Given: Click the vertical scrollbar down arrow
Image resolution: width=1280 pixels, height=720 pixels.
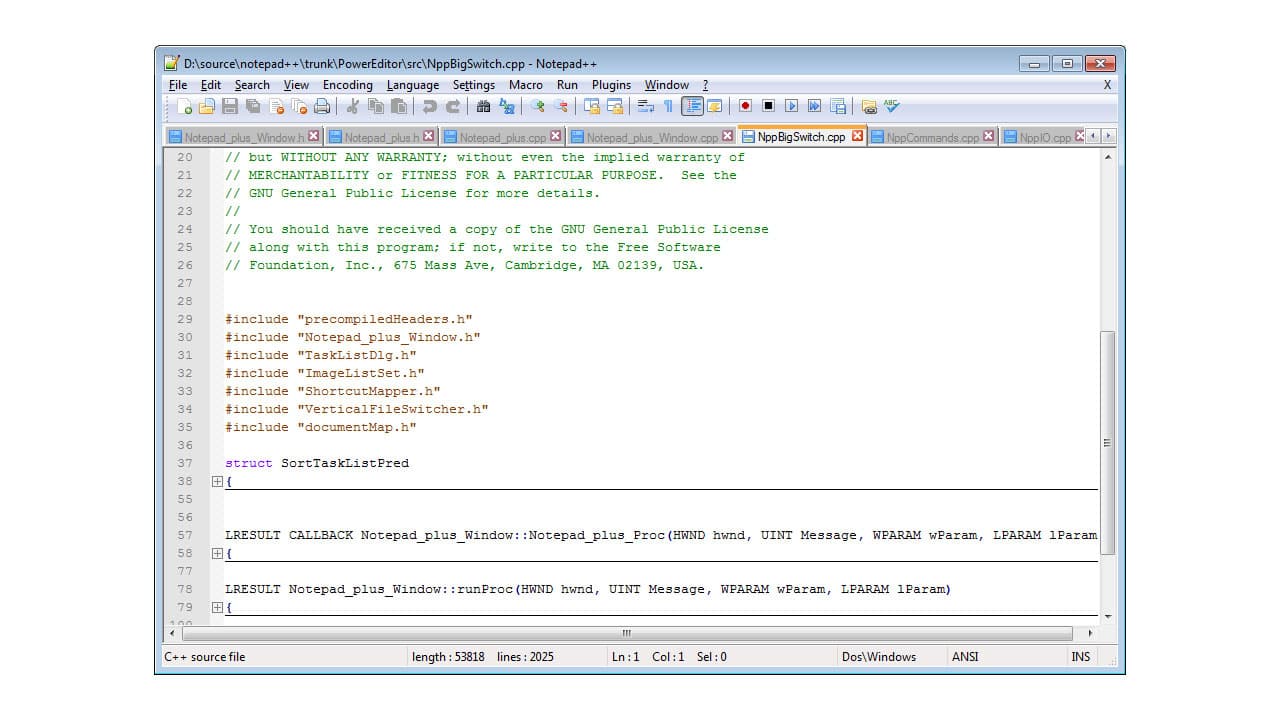Looking at the screenshot, I should pos(1108,617).
